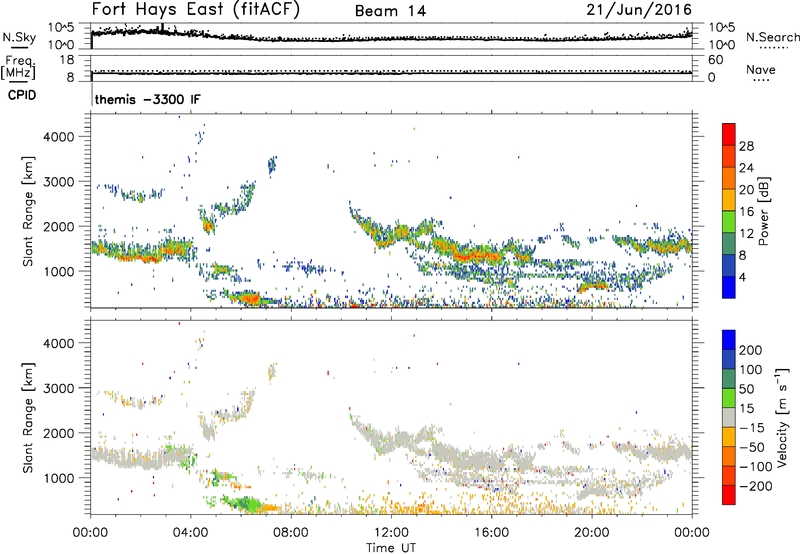Click the "Nave" legend label
This screenshot has width=800, height=554.
pos(761,69)
